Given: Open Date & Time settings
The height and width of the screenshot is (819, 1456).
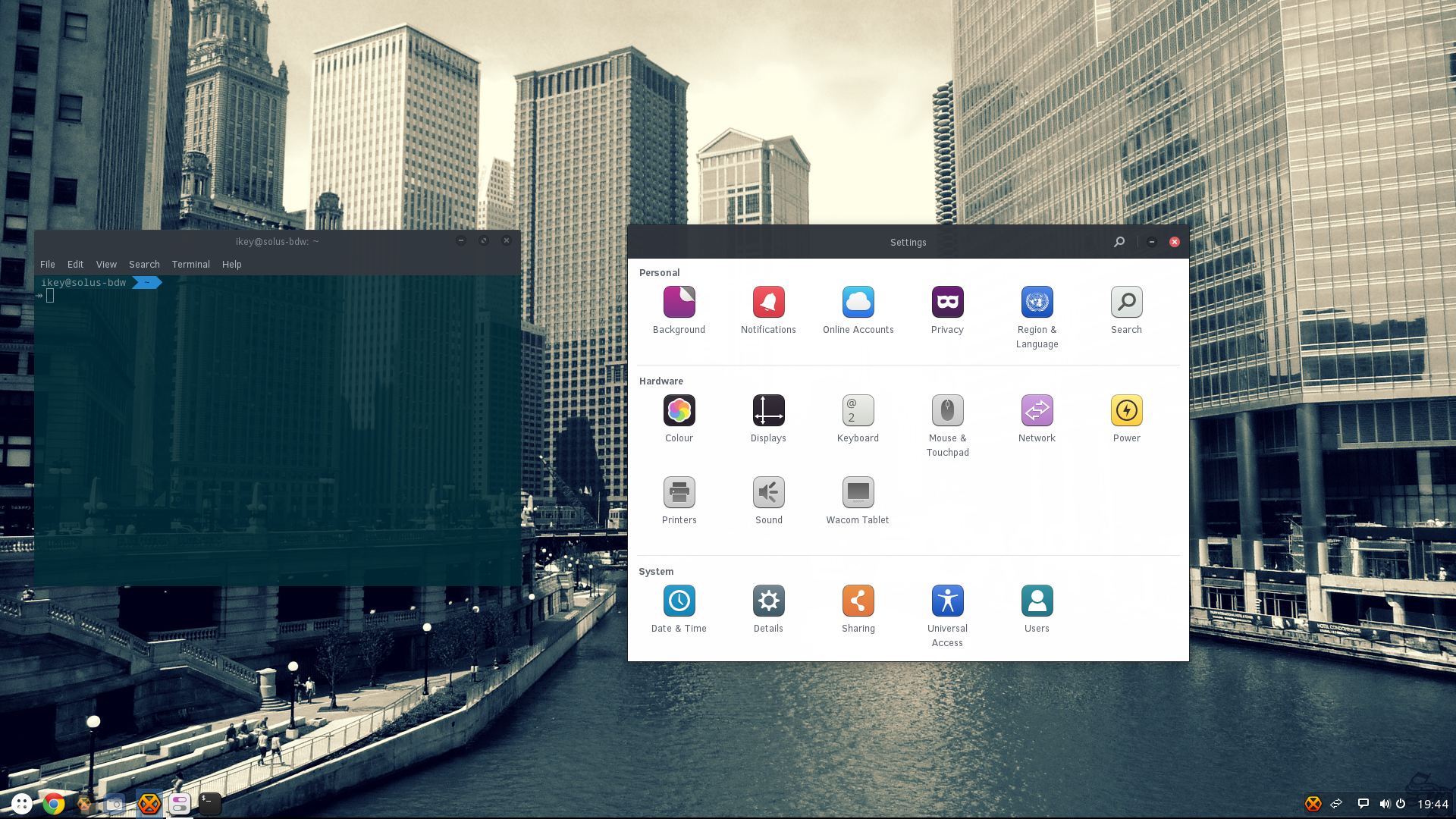Looking at the screenshot, I should coord(679,610).
